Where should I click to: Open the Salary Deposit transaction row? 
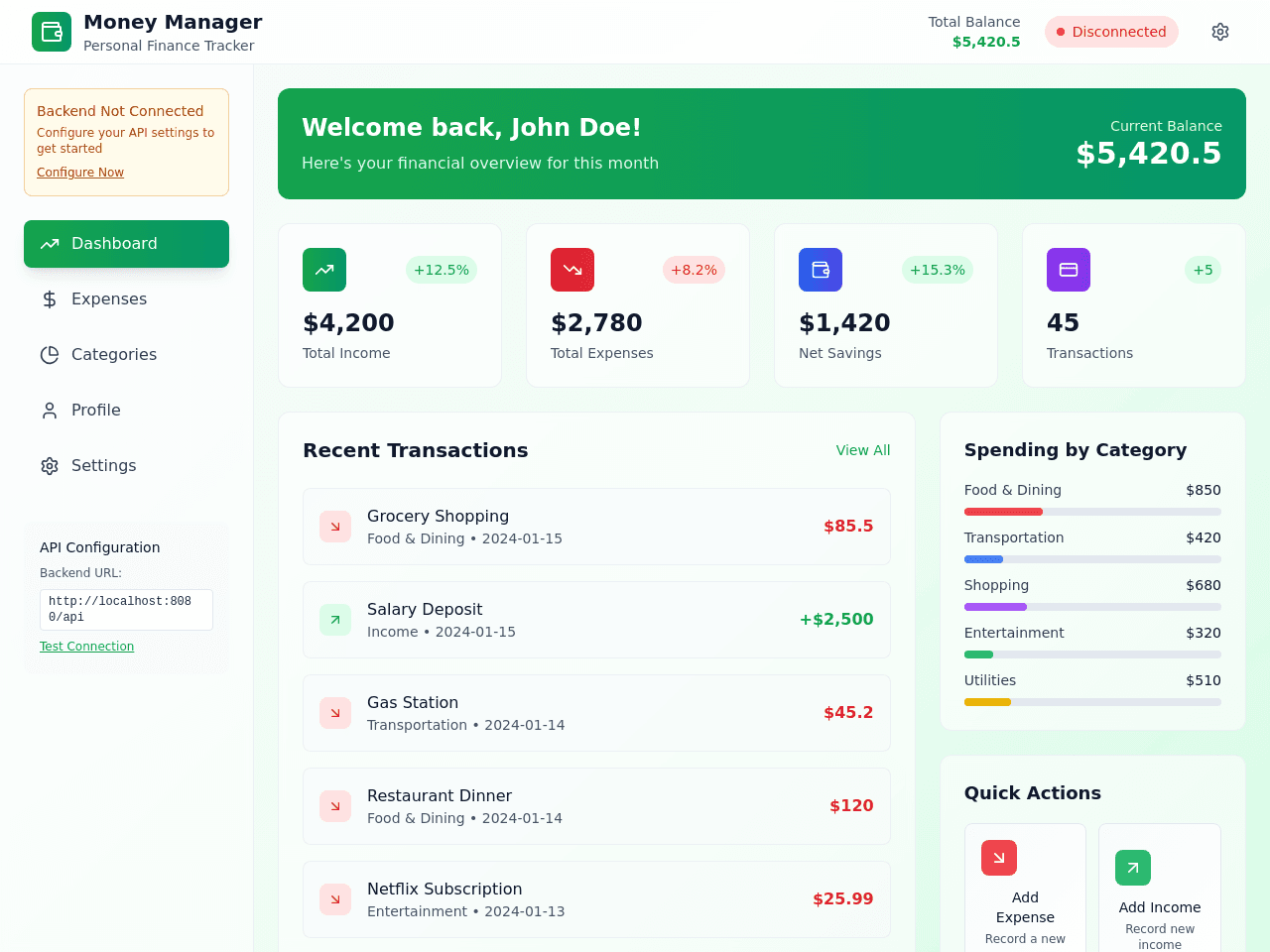tap(596, 620)
